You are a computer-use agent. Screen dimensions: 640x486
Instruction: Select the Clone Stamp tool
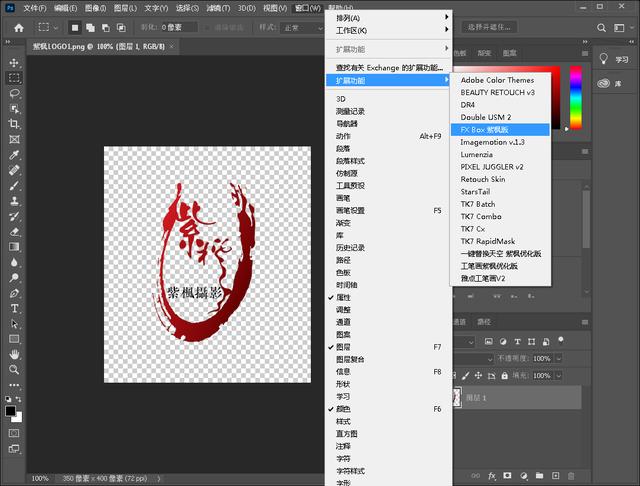pos(14,201)
